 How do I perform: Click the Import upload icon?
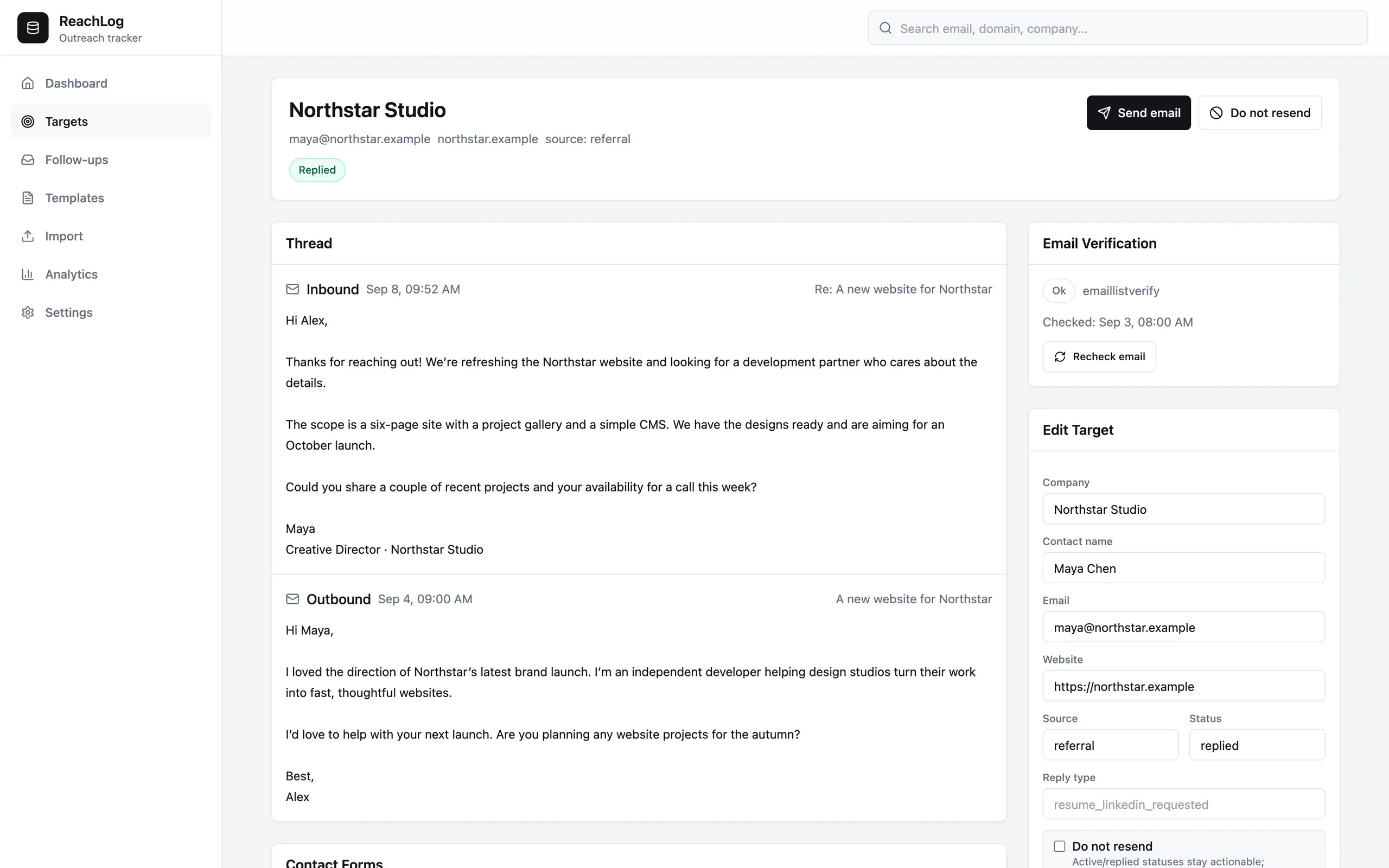28,236
